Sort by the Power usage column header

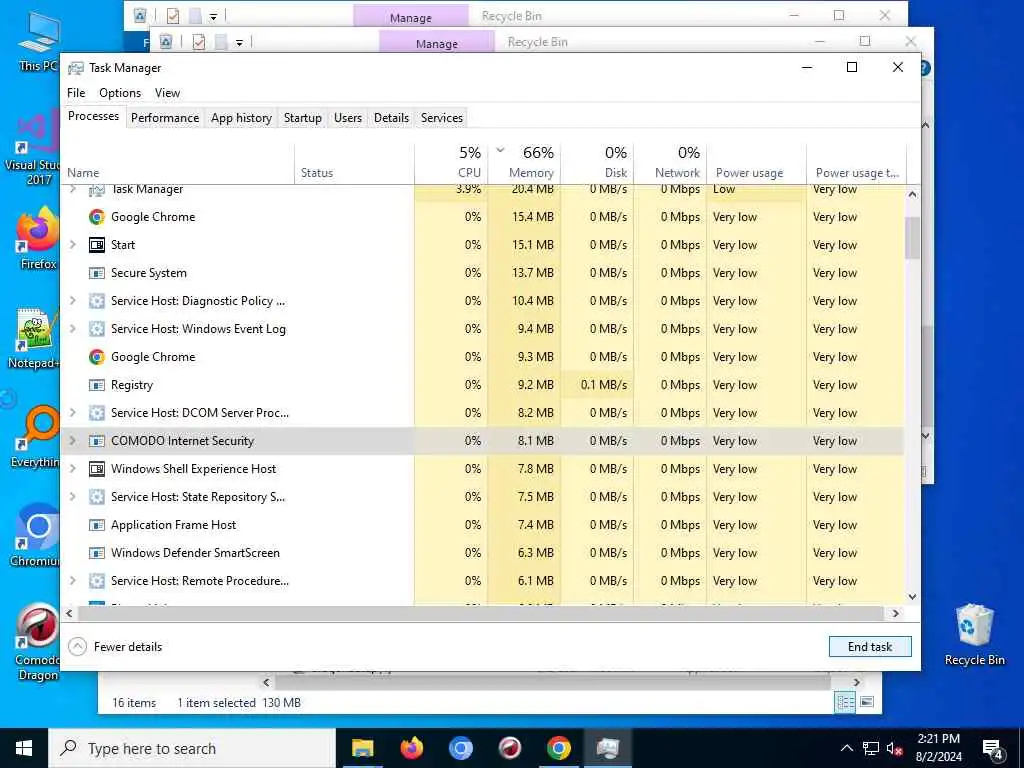coord(756,162)
